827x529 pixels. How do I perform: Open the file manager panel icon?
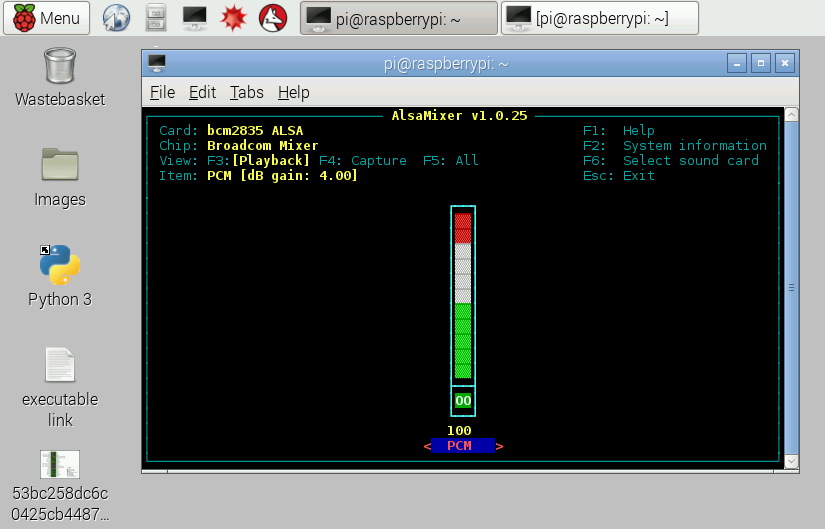point(156,17)
